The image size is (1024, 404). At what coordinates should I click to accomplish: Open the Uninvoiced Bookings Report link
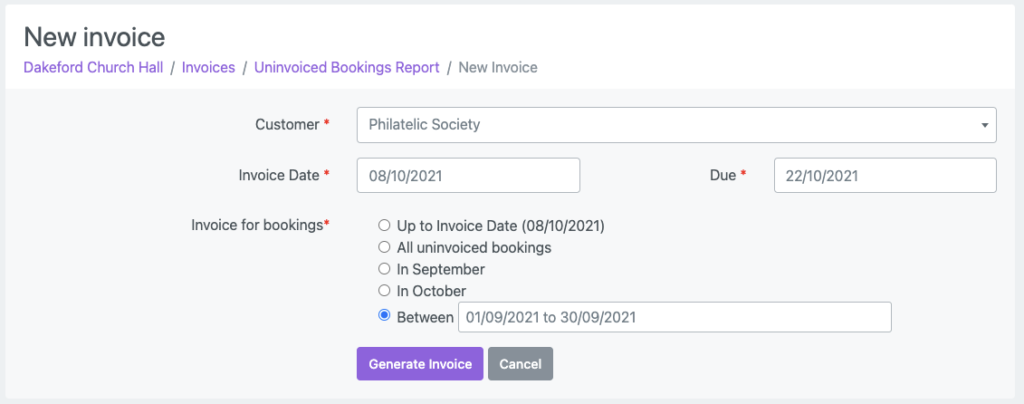point(347,67)
